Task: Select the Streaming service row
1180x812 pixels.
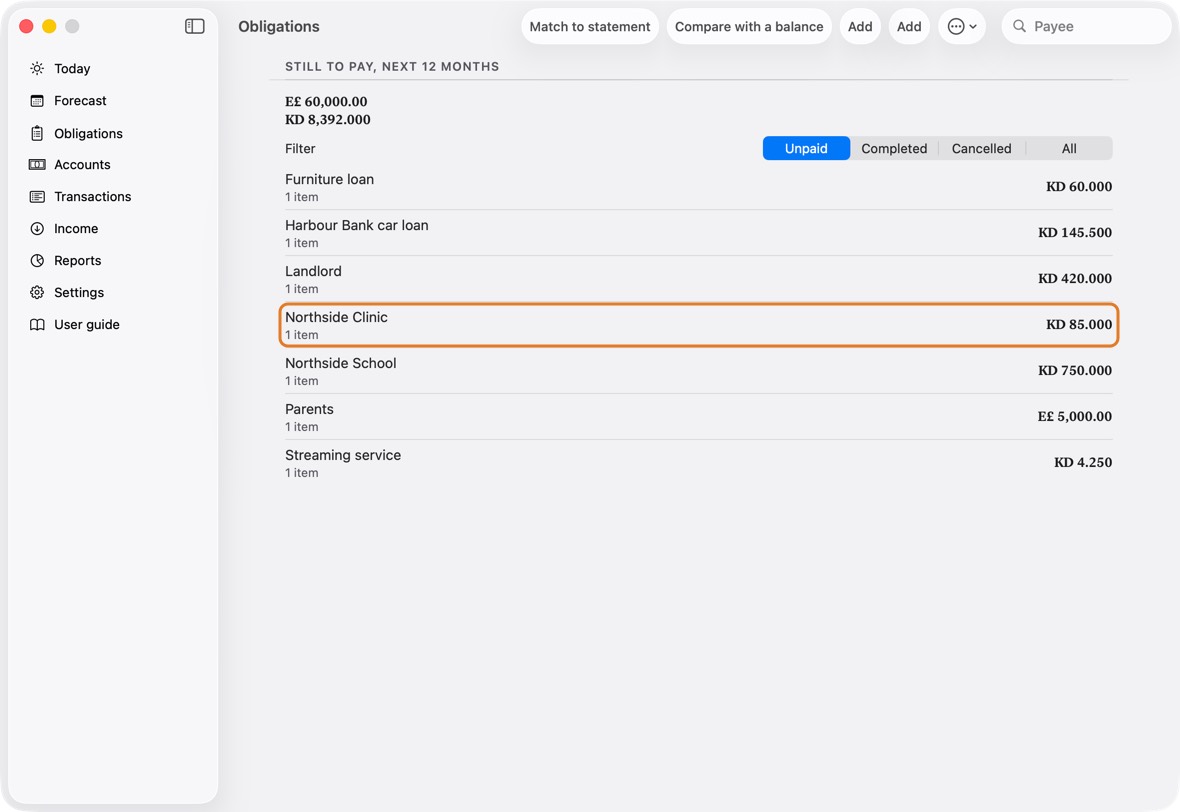Action: tap(698, 463)
